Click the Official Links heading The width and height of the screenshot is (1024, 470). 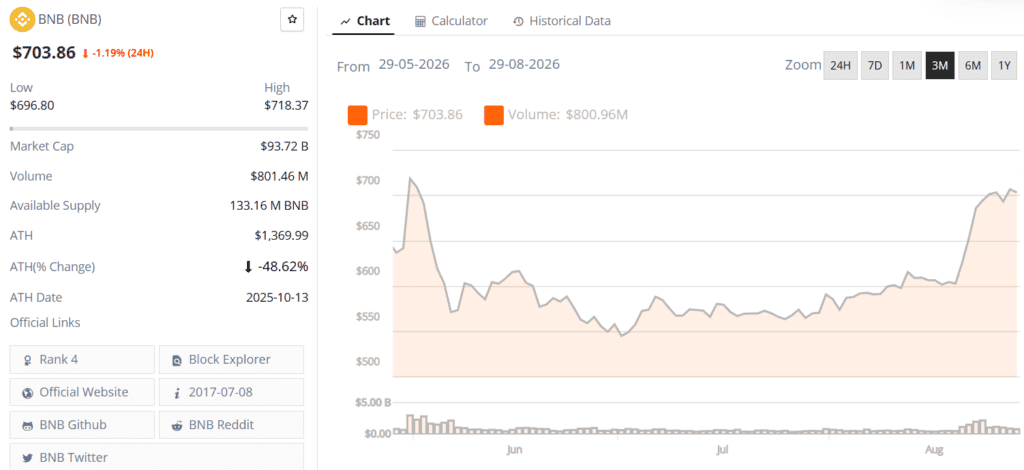click(45, 322)
